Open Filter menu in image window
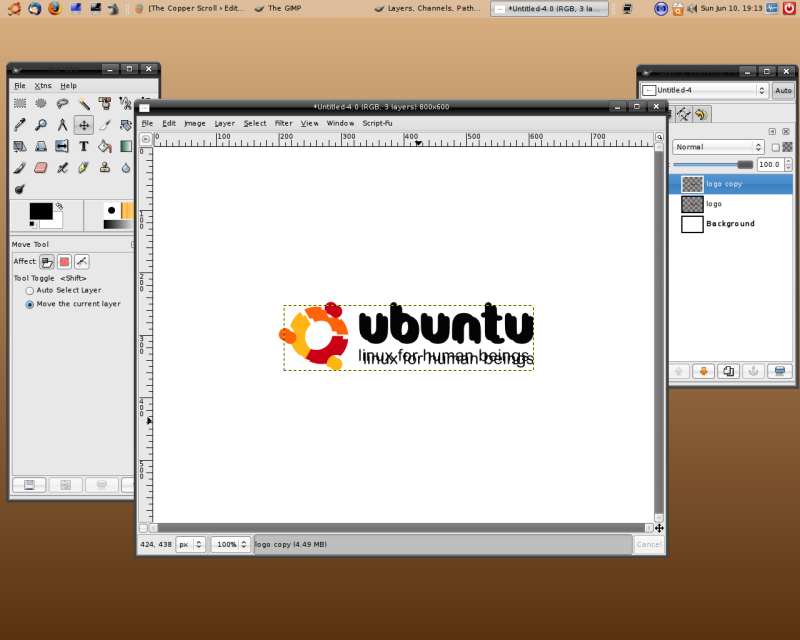The width and height of the screenshot is (800, 640). coord(284,124)
